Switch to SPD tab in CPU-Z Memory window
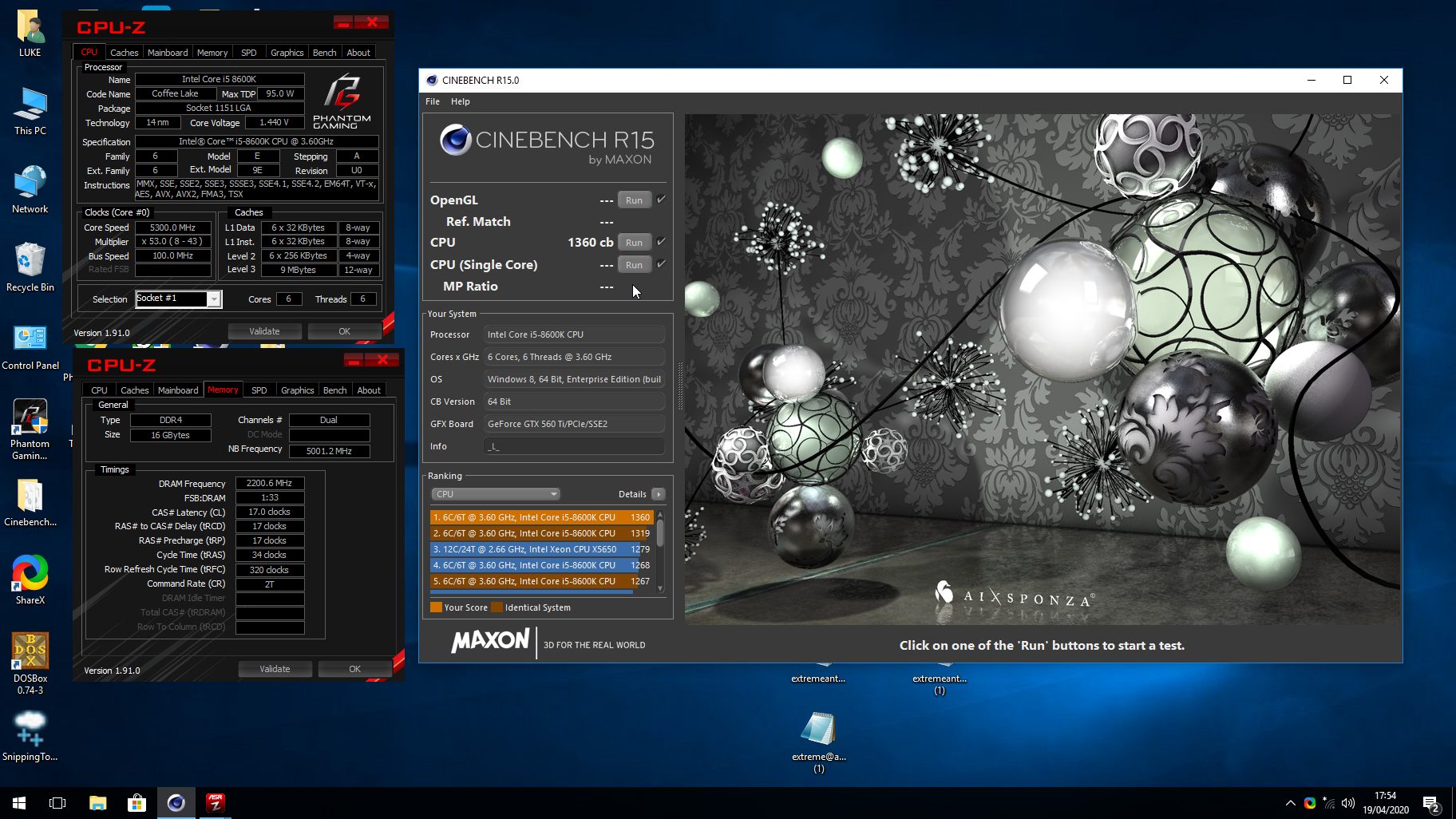The image size is (1456, 819). pyautogui.click(x=259, y=390)
